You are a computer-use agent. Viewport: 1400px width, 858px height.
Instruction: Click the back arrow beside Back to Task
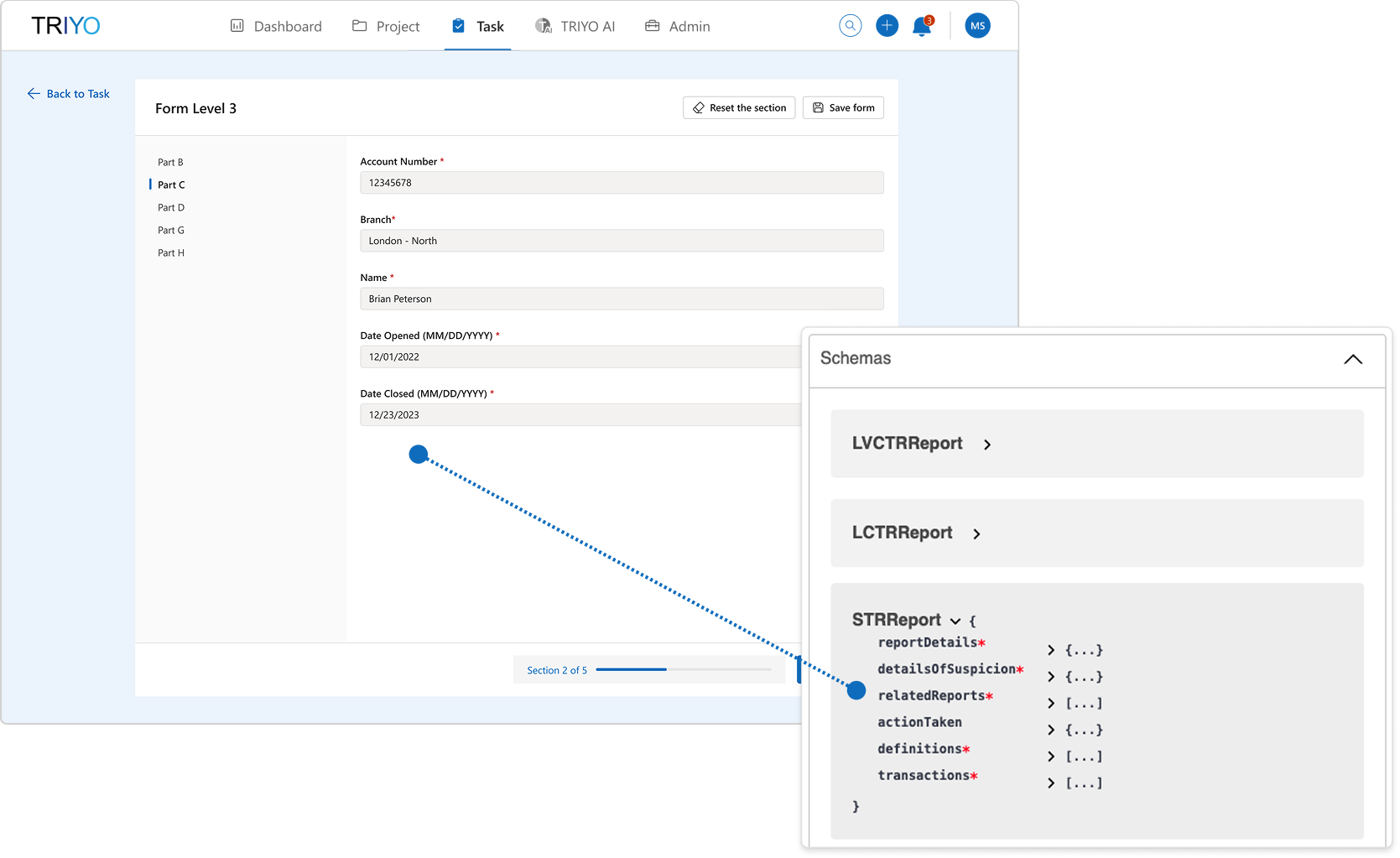coord(34,94)
